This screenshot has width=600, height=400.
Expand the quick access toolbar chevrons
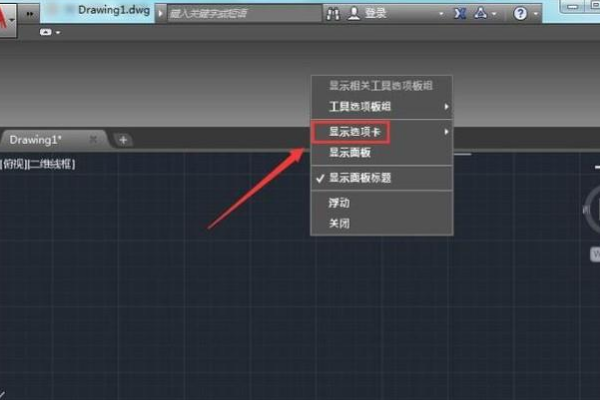pyautogui.click(x=29, y=14)
